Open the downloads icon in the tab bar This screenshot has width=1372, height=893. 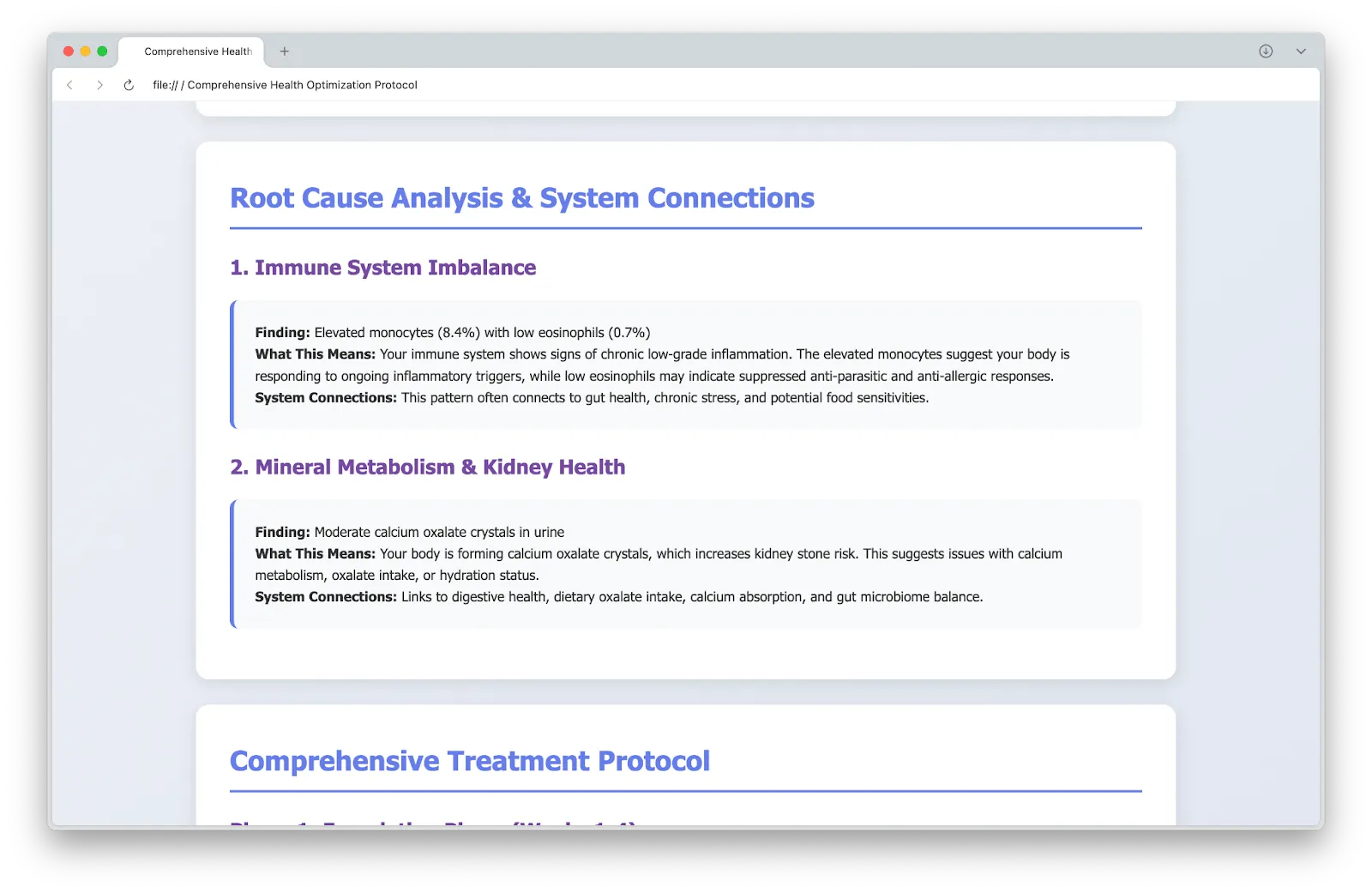[x=1266, y=51]
